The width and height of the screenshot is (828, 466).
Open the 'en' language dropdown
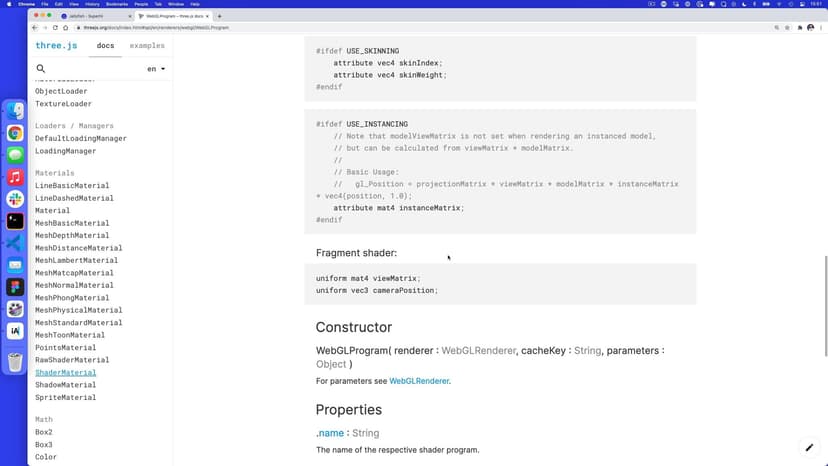pyautogui.click(x=156, y=69)
